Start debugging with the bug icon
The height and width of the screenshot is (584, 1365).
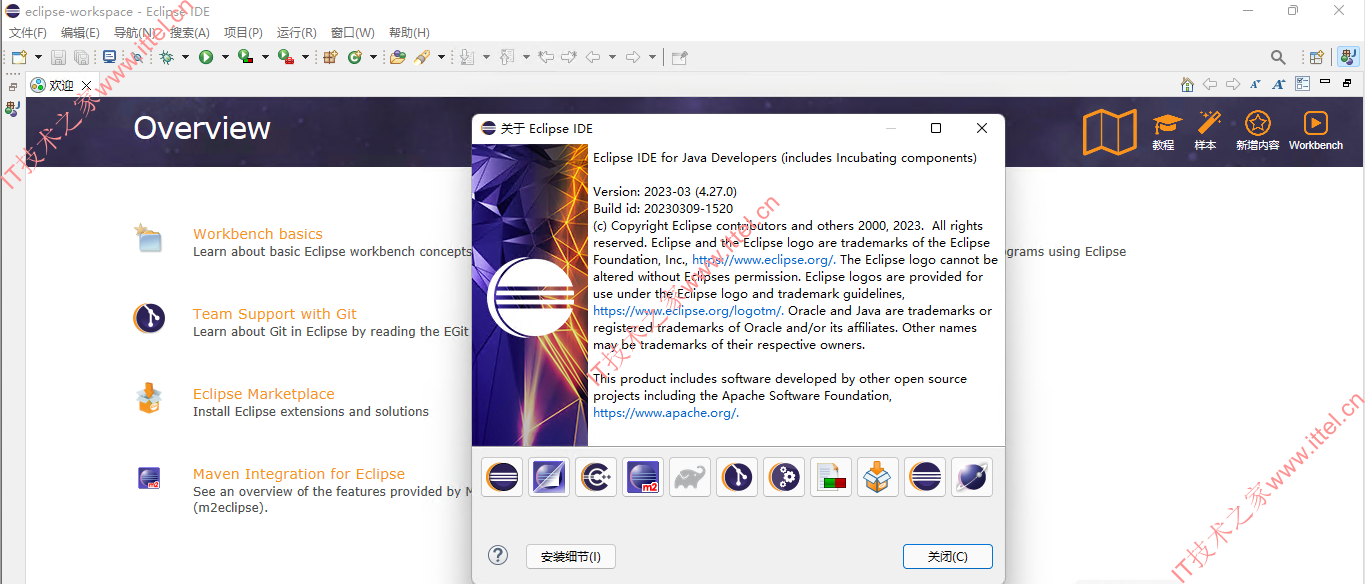(x=167, y=57)
